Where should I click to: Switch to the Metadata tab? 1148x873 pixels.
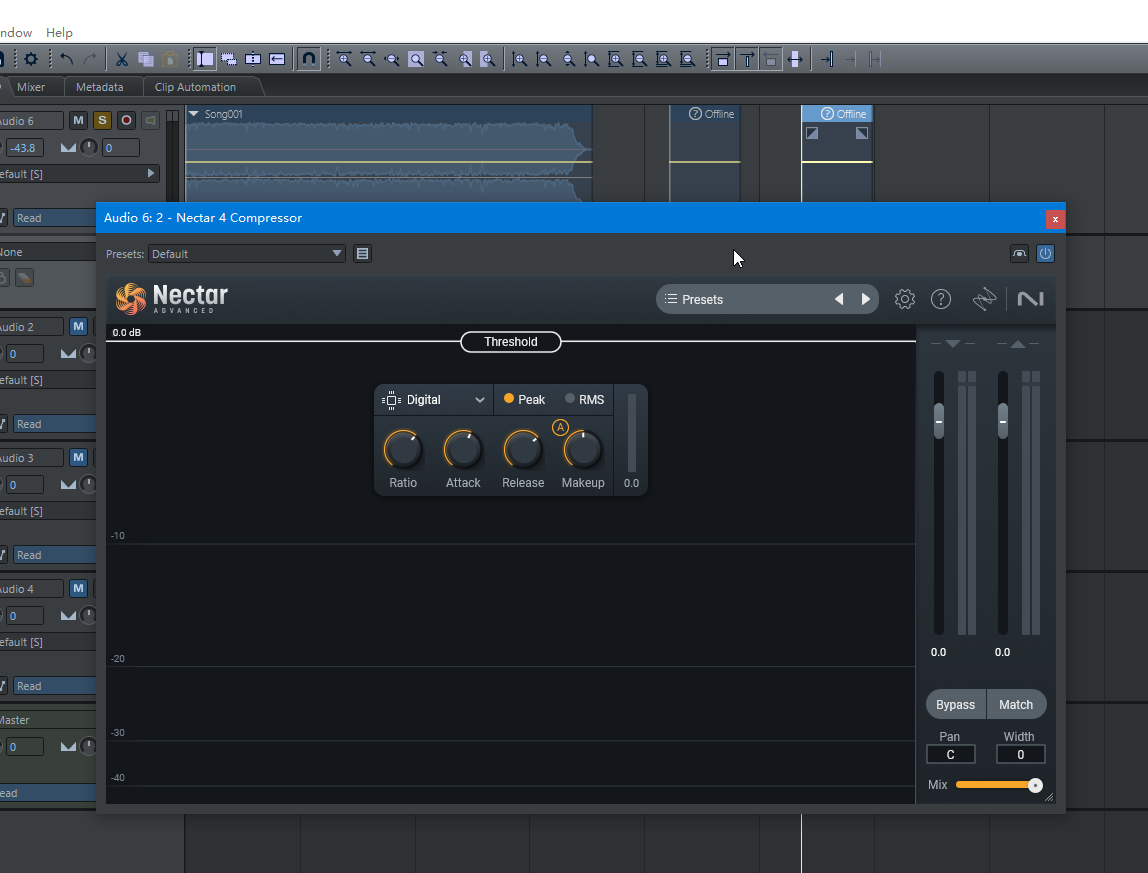click(x=100, y=87)
